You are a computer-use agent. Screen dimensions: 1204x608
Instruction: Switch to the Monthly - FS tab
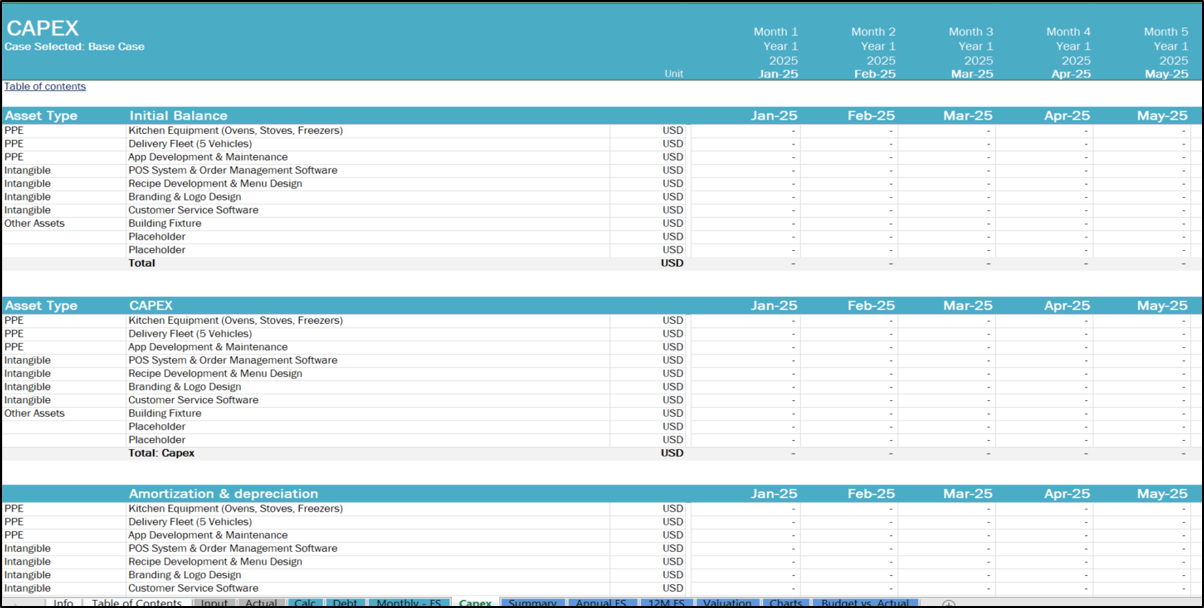point(409,603)
